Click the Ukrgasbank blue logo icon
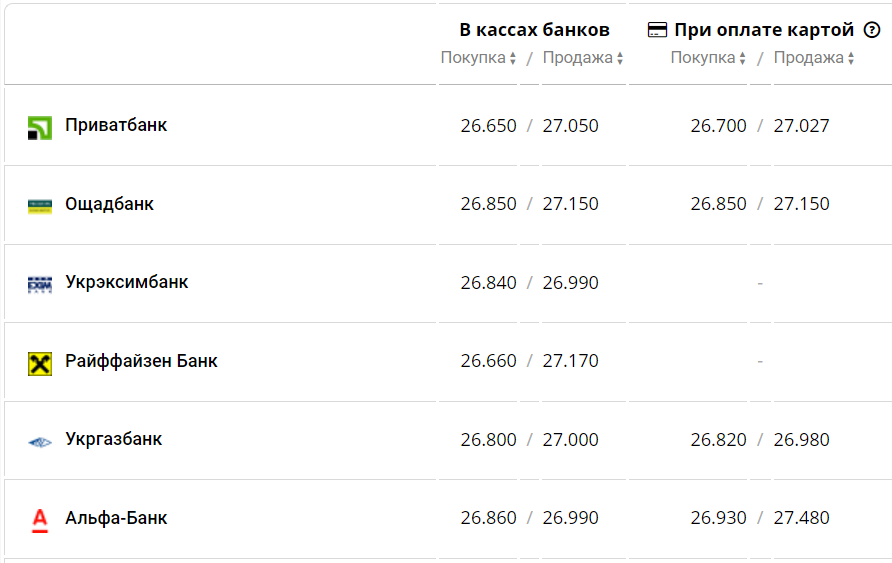 point(40,442)
